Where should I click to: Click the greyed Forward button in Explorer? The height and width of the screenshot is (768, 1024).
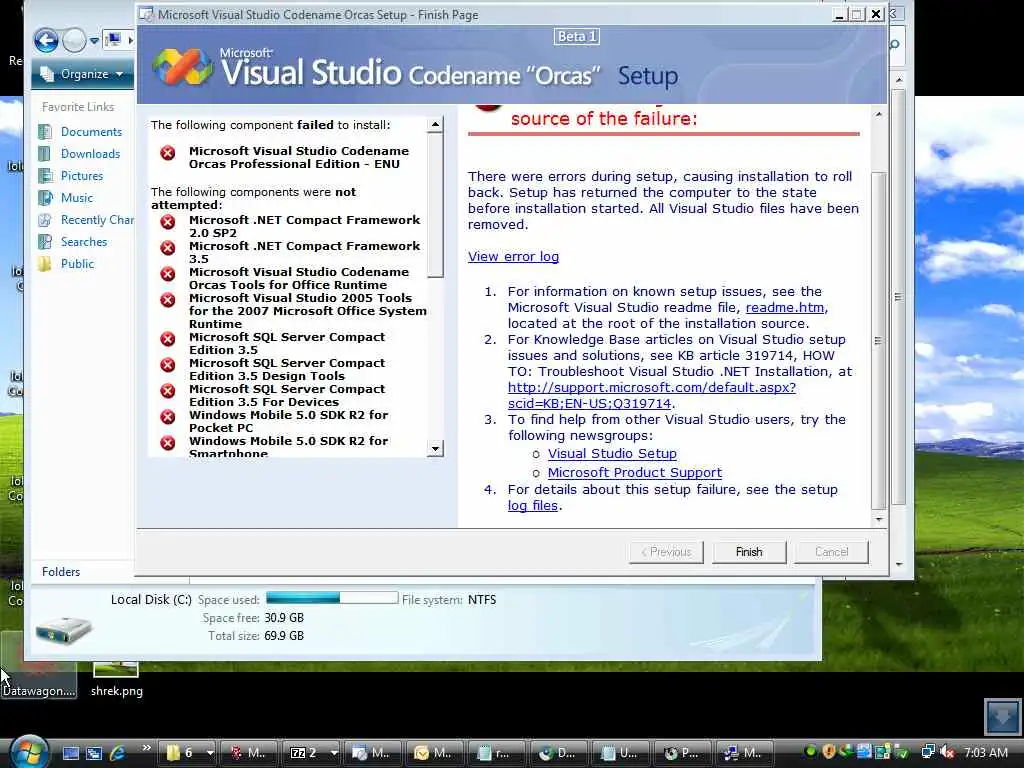coord(74,41)
